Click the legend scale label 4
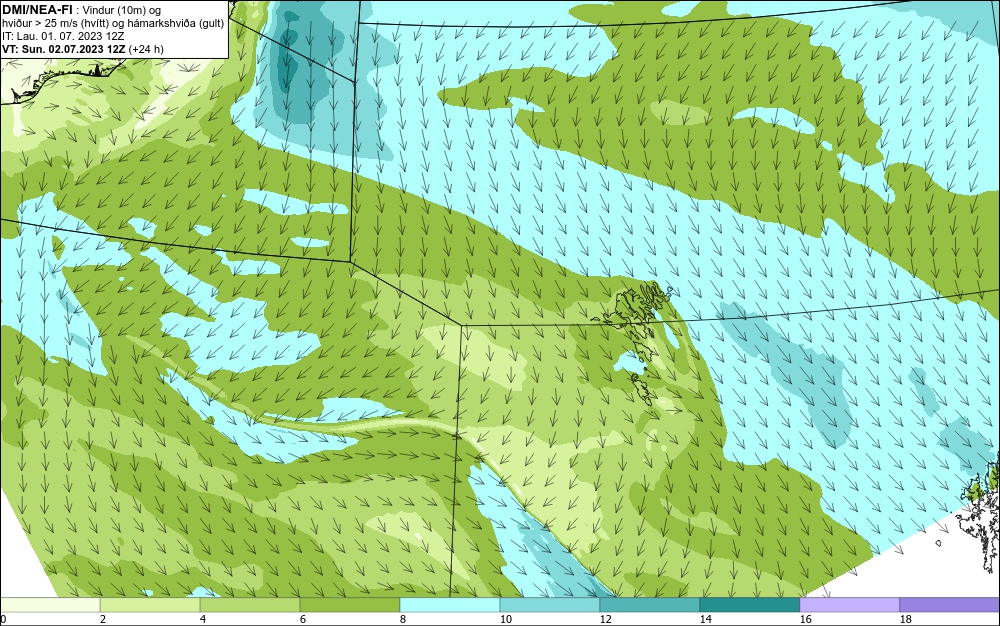 [203, 619]
